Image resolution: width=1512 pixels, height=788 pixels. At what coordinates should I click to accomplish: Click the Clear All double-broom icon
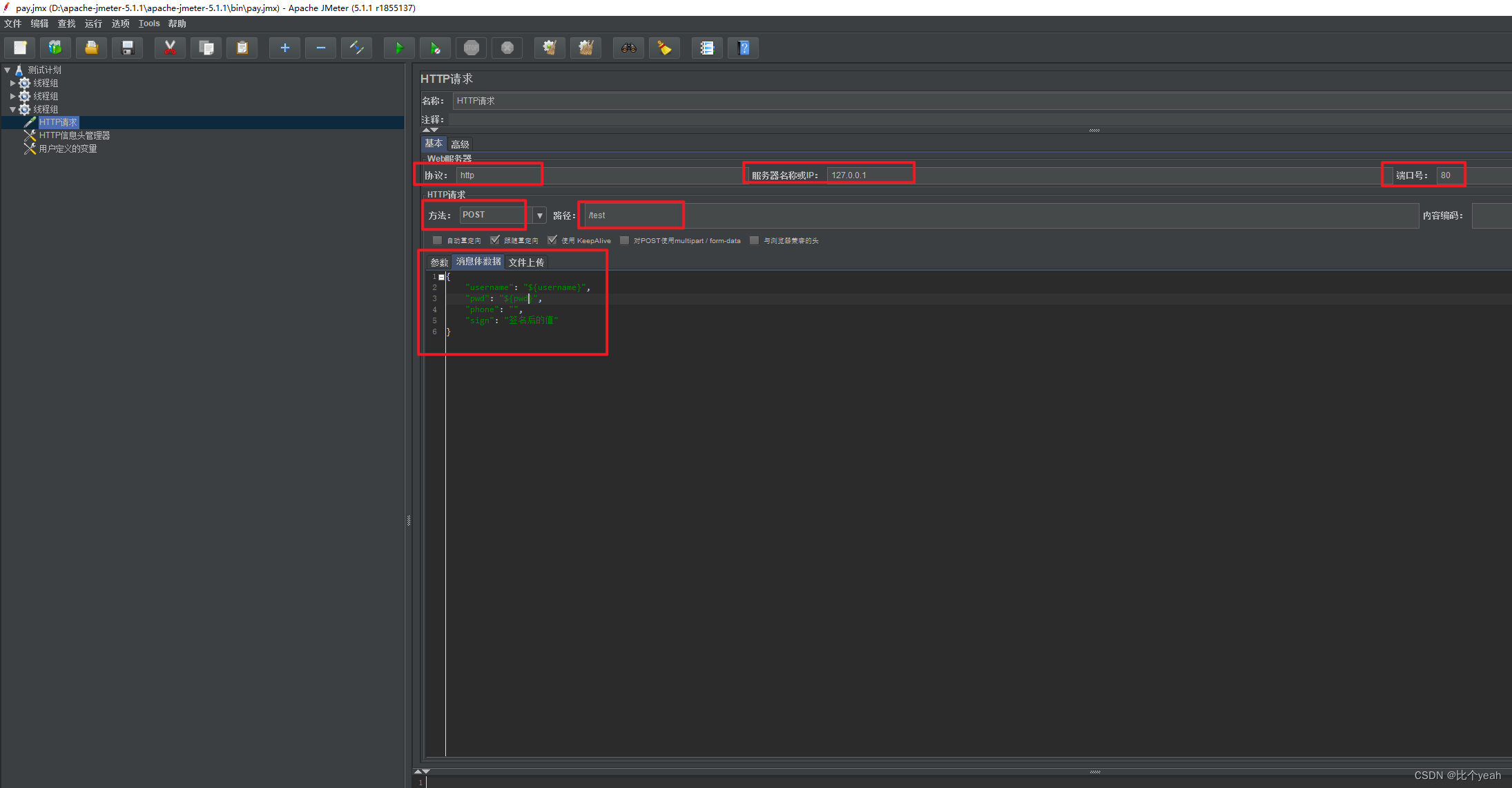pyautogui.click(x=586, y=48)
